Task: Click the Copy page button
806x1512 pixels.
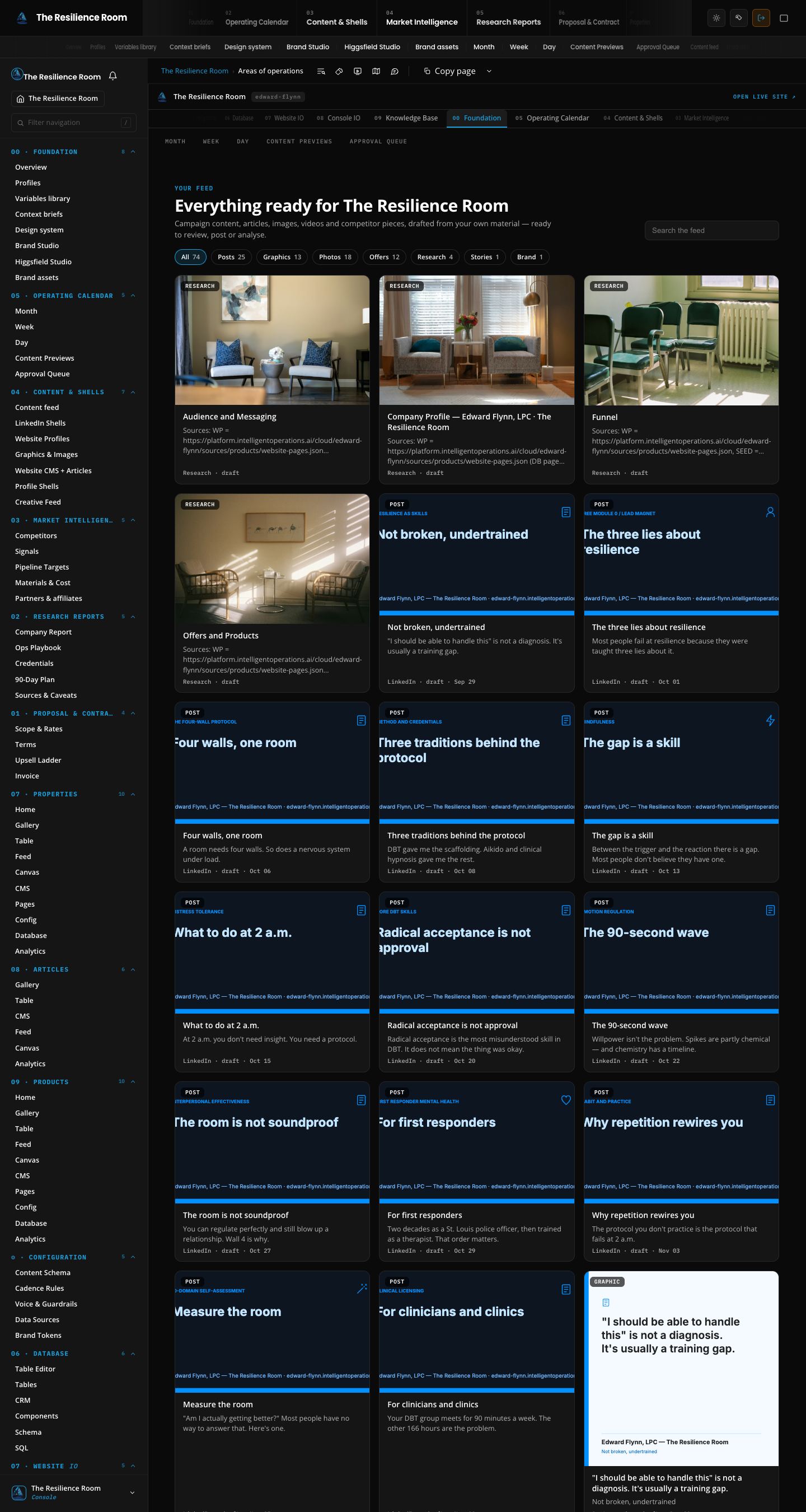Action: [x=449, y=71]
